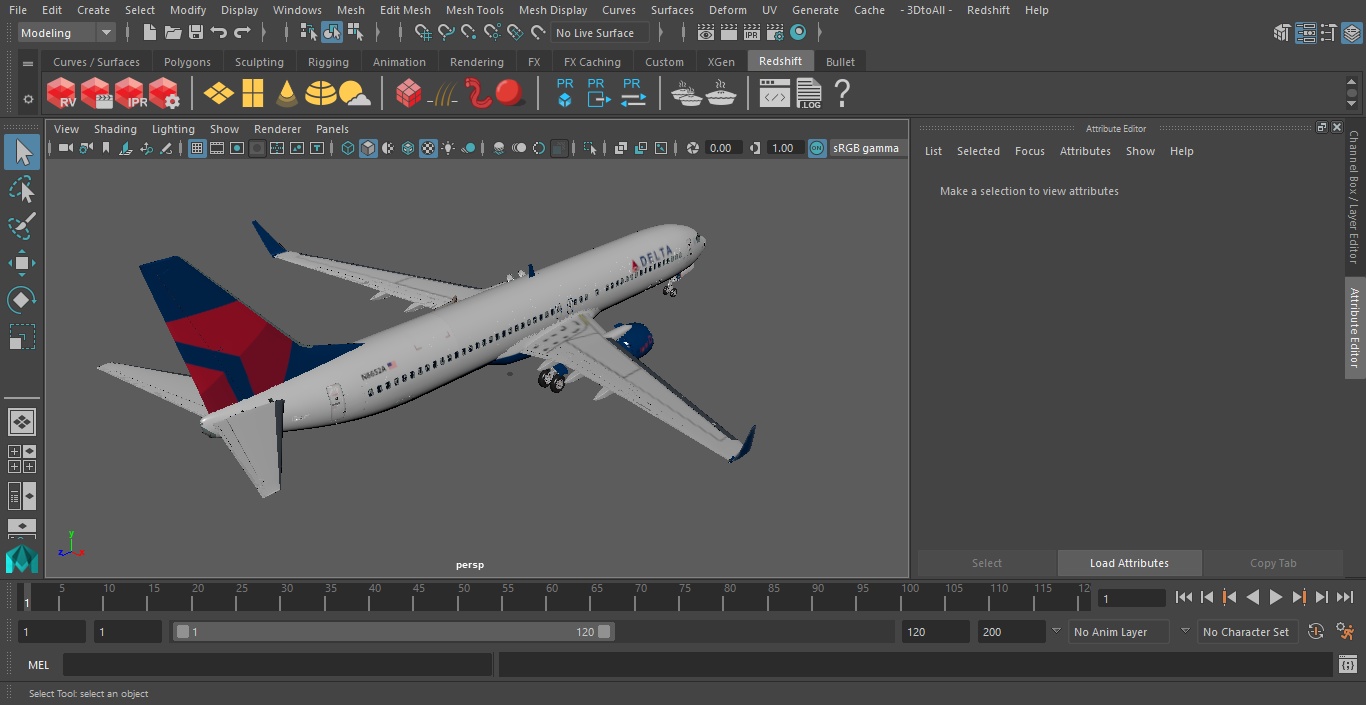
Task: Activate the Lasso select tool
Action: [x=22, y=189]
